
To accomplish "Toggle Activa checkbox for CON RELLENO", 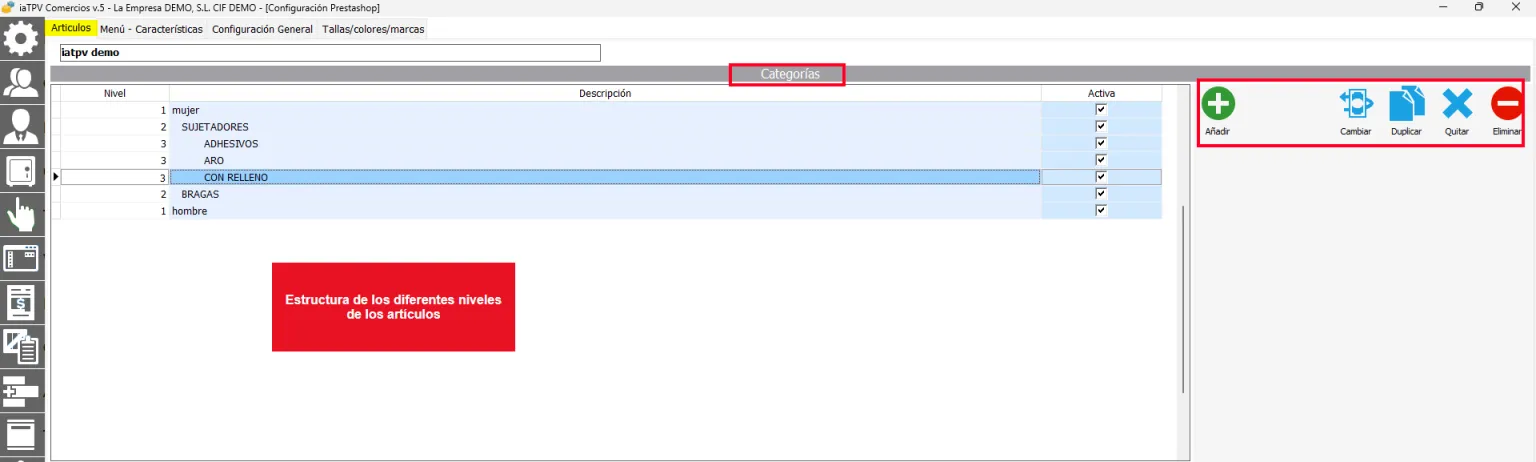I will 1101,177.
